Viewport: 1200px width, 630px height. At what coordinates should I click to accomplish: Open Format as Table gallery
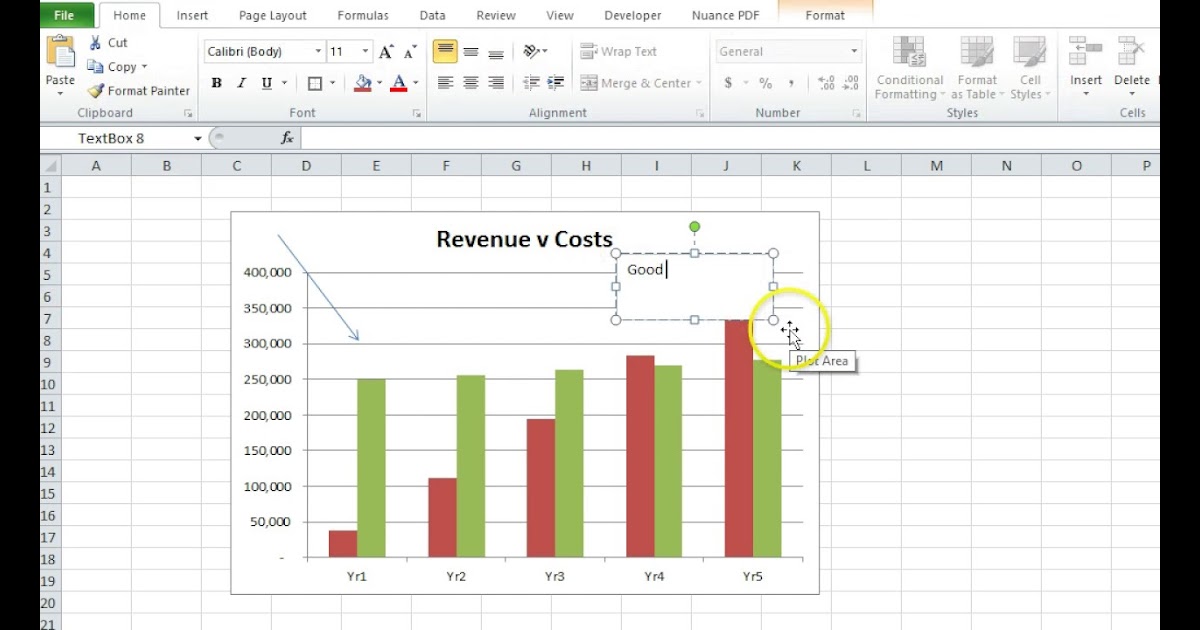(976, 68)
